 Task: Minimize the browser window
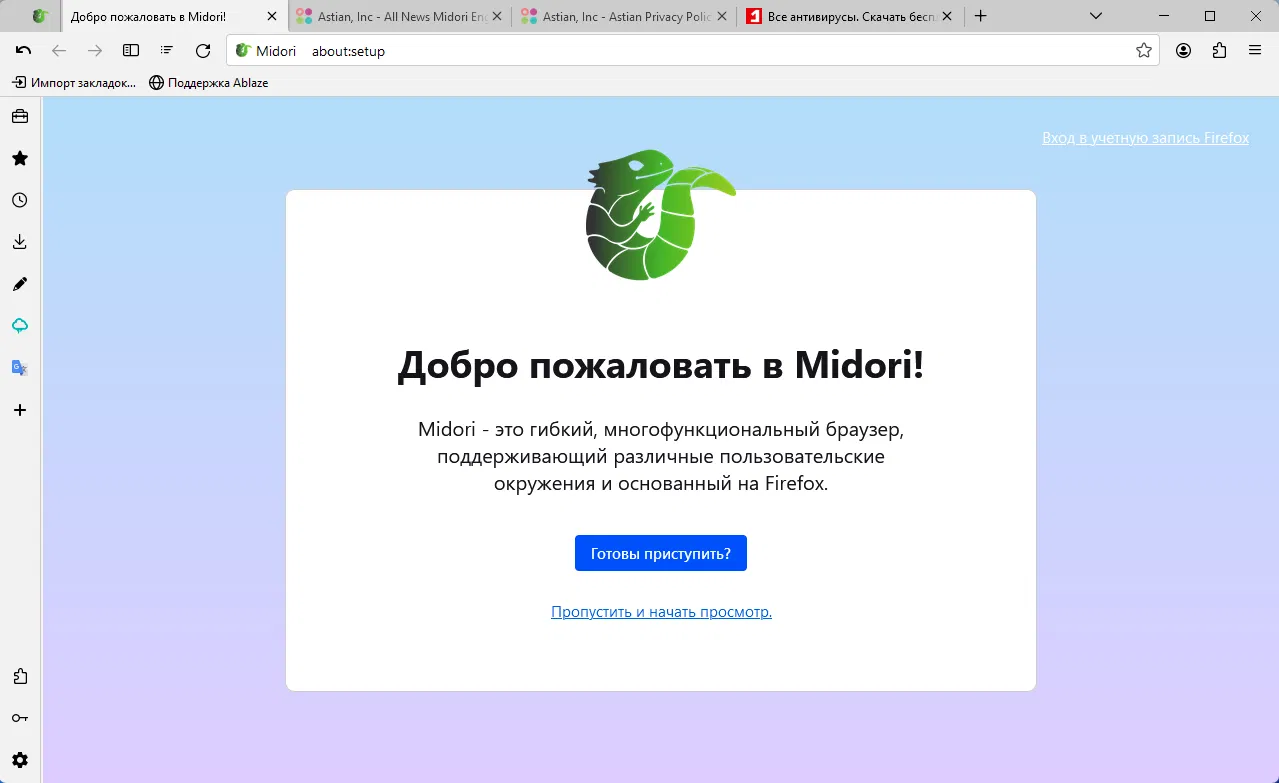click(1163, 16)
